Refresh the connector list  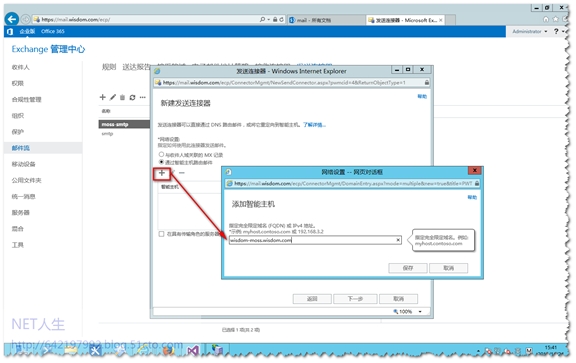tap(132, 97)
